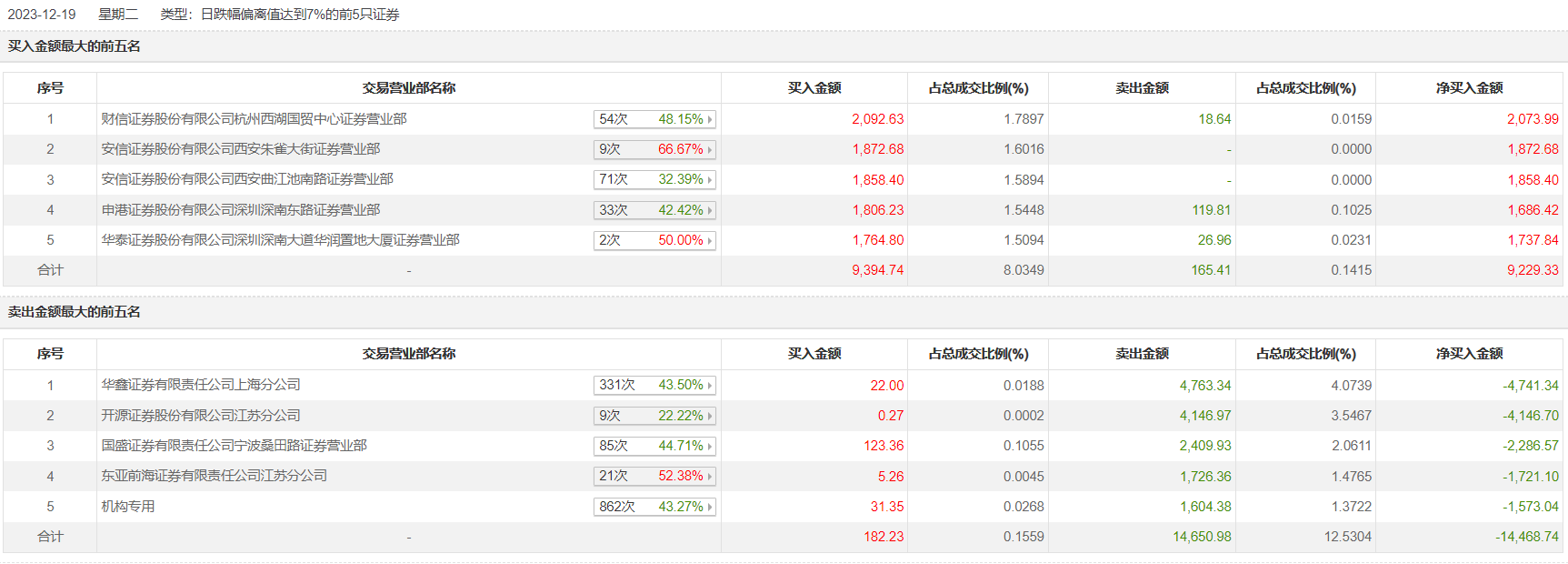Expand the 85次 44.71% stats box
The height and width of the screenshot is (564, 1568).
(x=710, y=446)
